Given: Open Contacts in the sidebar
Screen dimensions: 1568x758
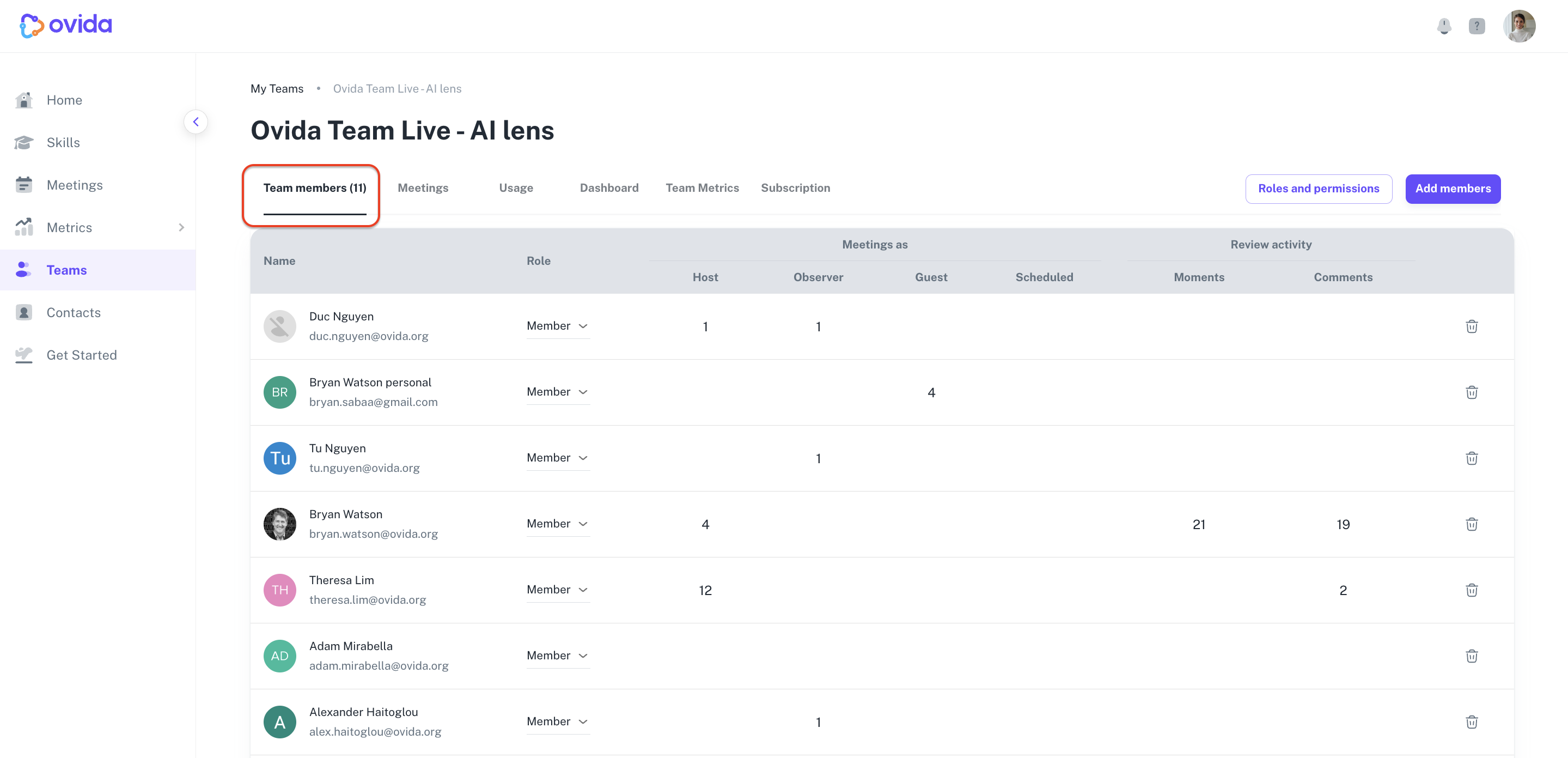Looking at the screenshot, I should click(74, 312).
